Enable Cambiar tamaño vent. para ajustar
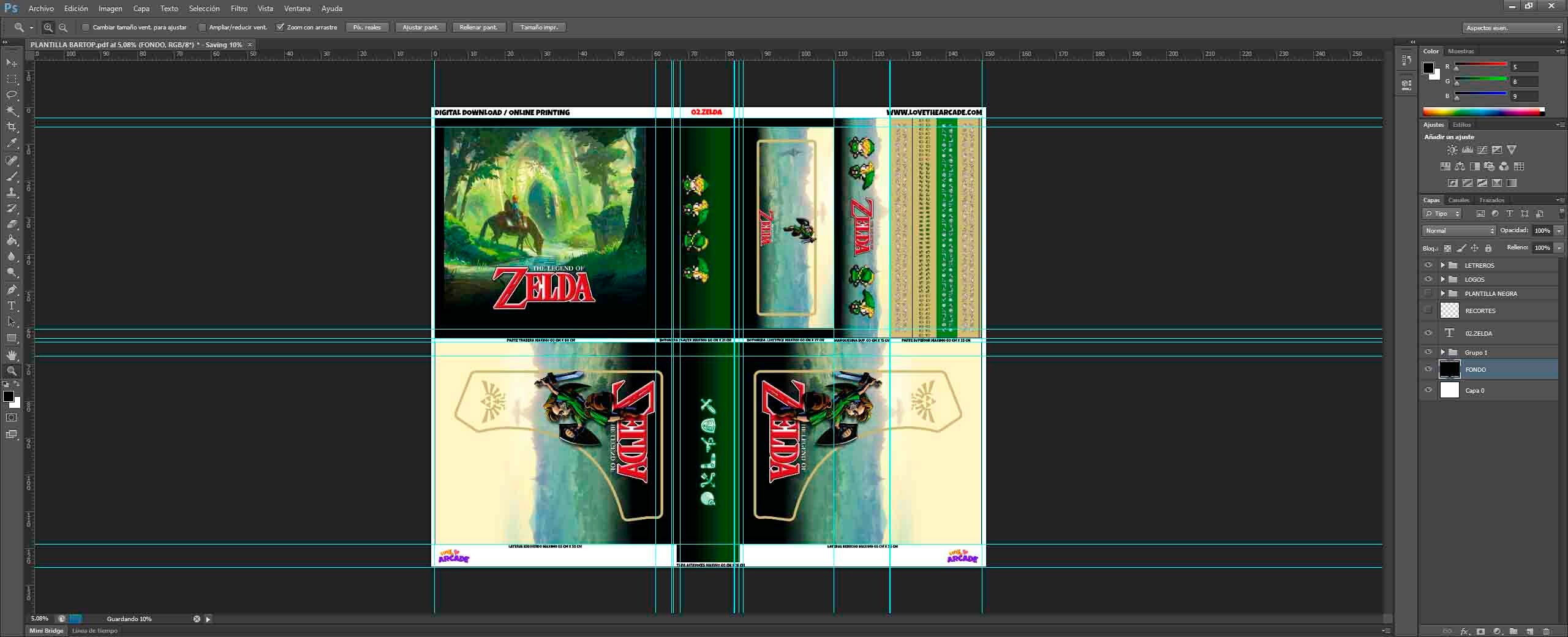The height and width of the screenshot is (637, 1568). pos(86,27)
